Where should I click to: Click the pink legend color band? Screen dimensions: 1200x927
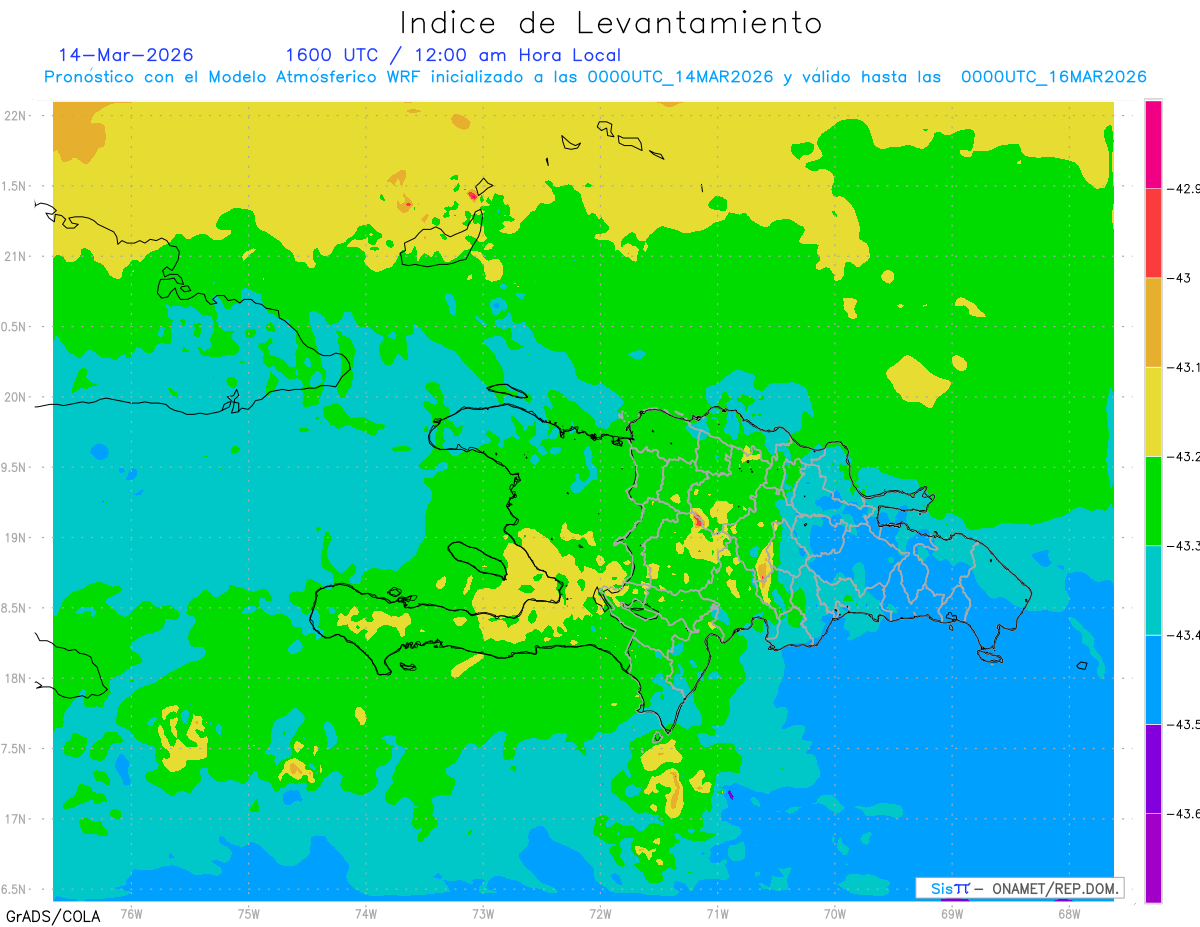tap(1153, 144)
